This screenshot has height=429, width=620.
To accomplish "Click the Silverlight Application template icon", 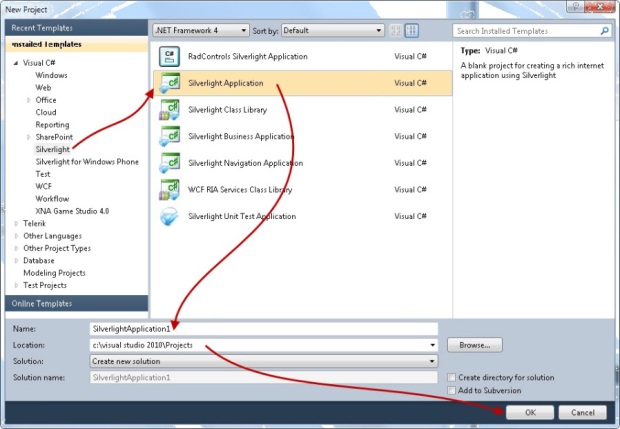I will point(169,83).
